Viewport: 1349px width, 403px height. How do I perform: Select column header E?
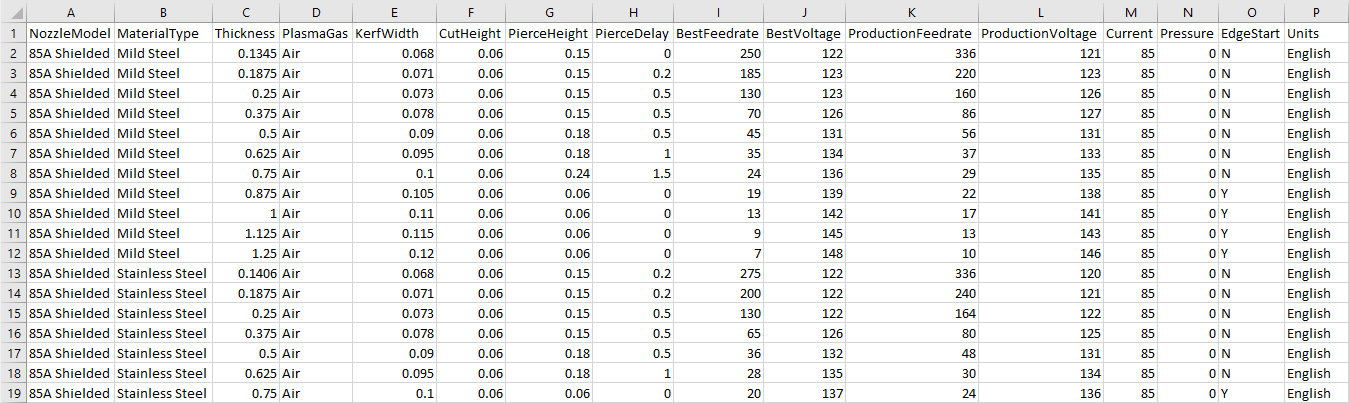click(x=394, y=11)
